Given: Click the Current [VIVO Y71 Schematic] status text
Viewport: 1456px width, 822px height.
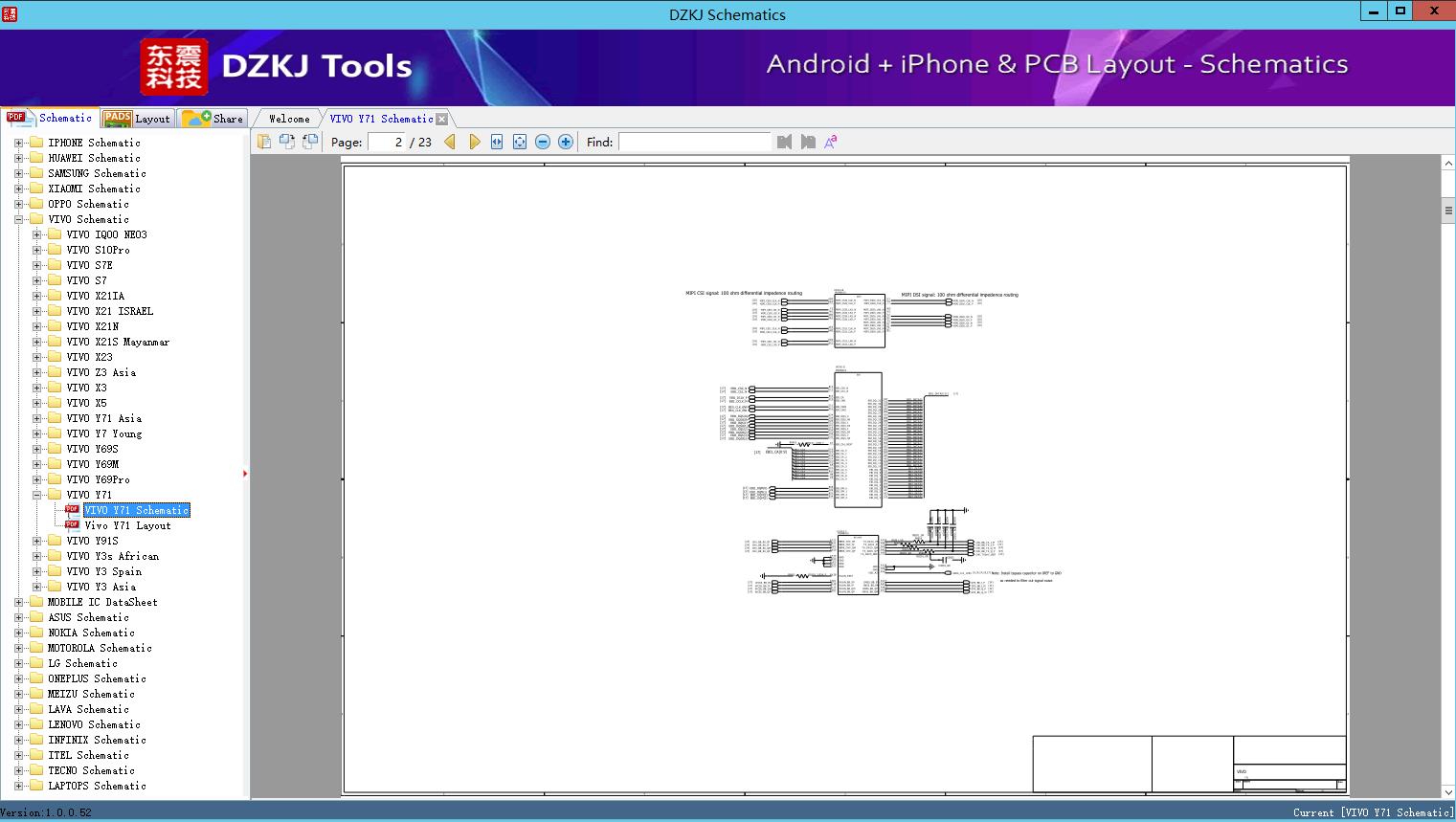Looking at the screenshot, I should point(1373,812).
